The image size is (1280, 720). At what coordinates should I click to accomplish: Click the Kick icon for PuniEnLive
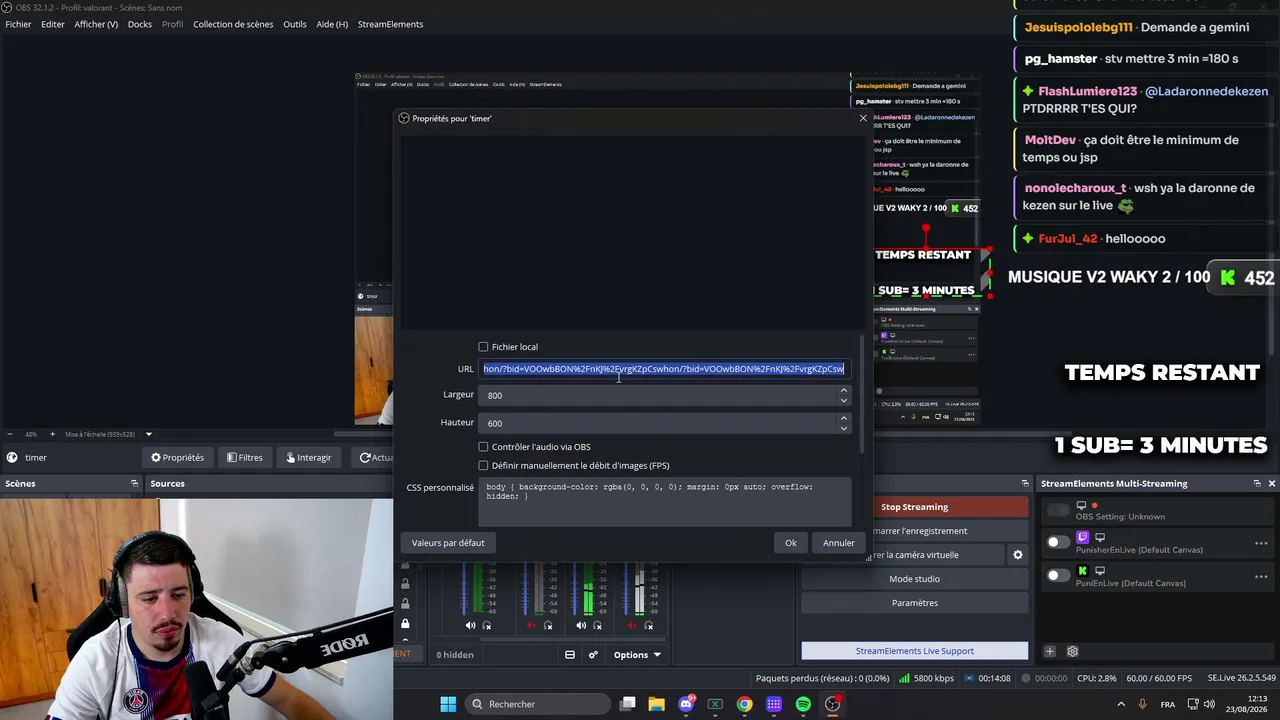pyautogui.click(x=1082, y=571)
